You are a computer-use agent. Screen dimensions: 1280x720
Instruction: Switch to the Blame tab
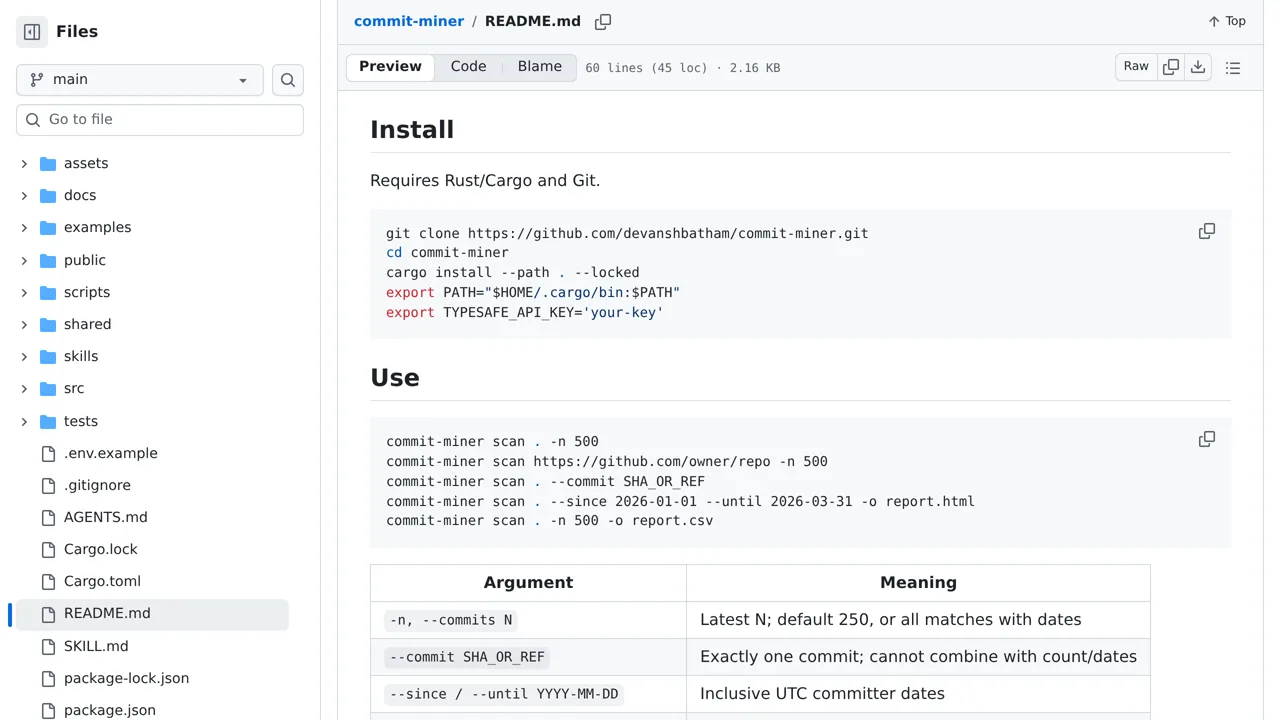[540, 67]
